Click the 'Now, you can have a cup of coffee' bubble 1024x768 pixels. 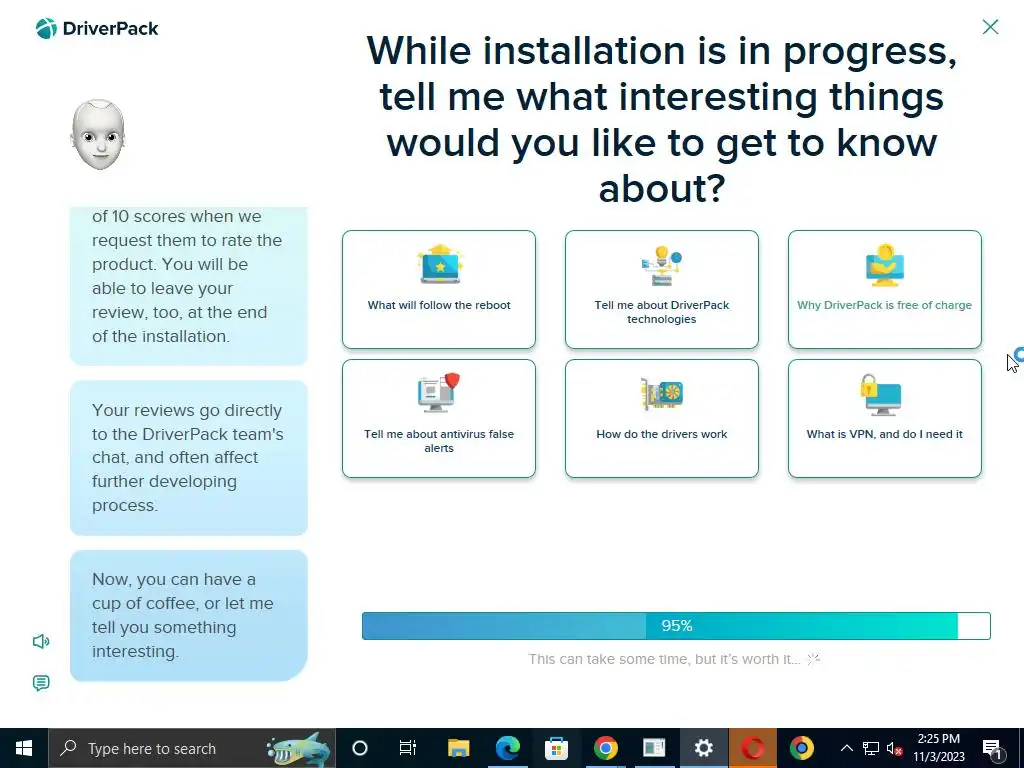[189, 615]
